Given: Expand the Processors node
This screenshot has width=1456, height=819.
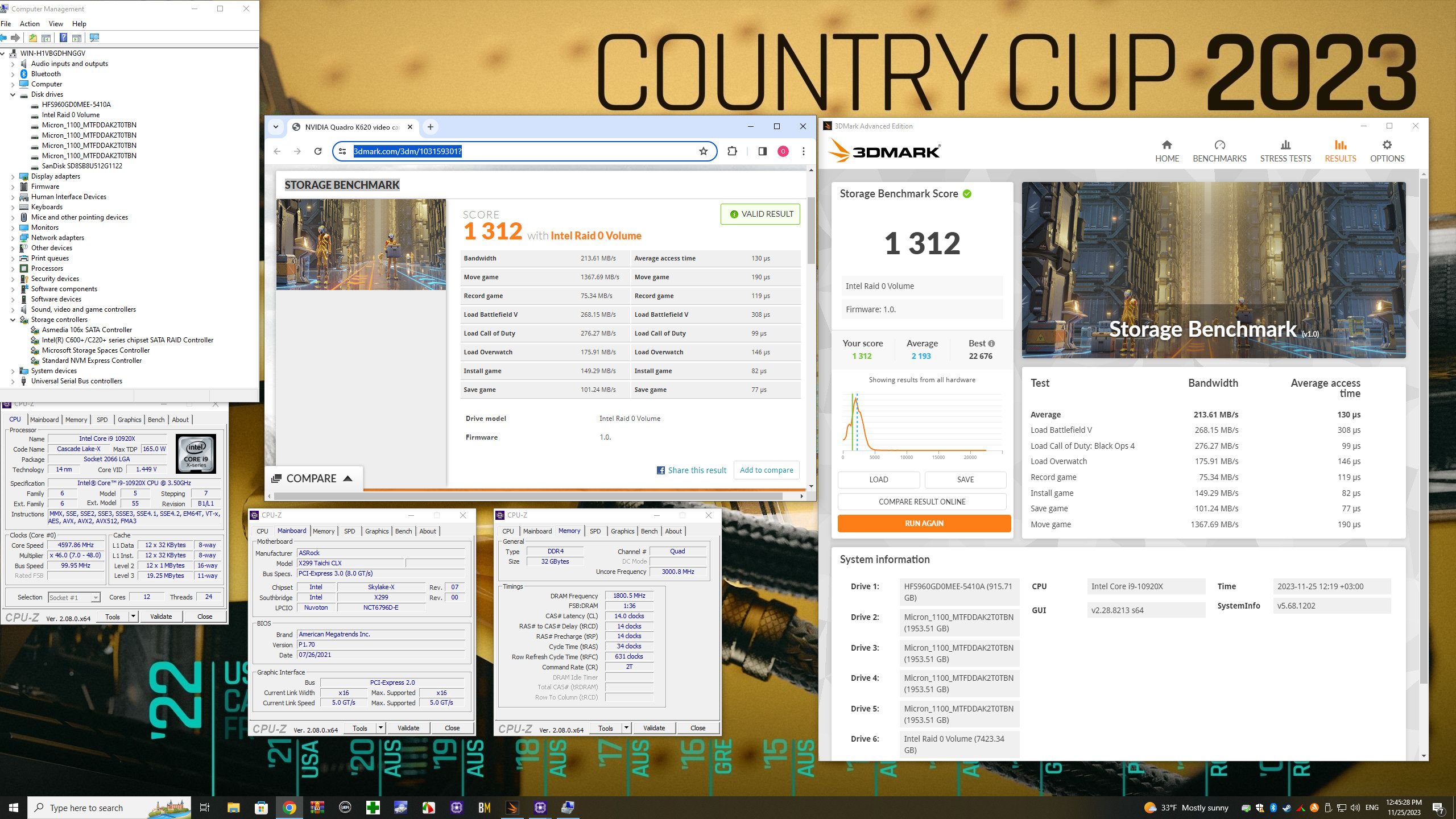Looking at the screenshot, I should coord(13,268).
